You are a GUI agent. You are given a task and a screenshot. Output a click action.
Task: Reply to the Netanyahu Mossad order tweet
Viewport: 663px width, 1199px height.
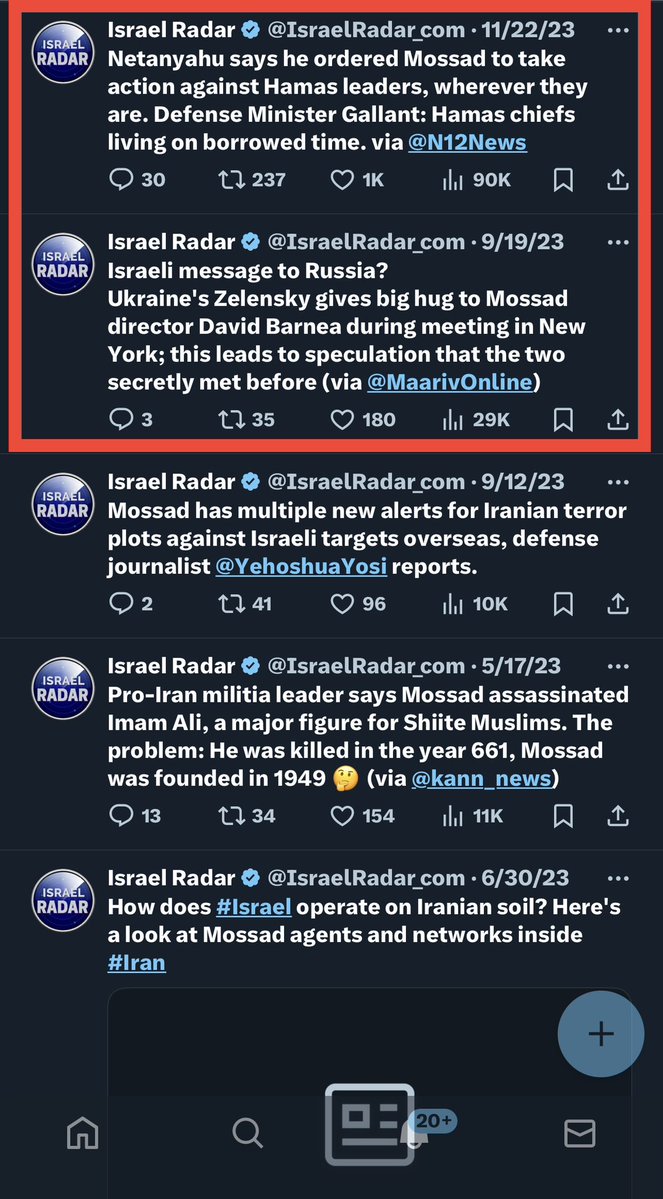click(x=121, y=180)
